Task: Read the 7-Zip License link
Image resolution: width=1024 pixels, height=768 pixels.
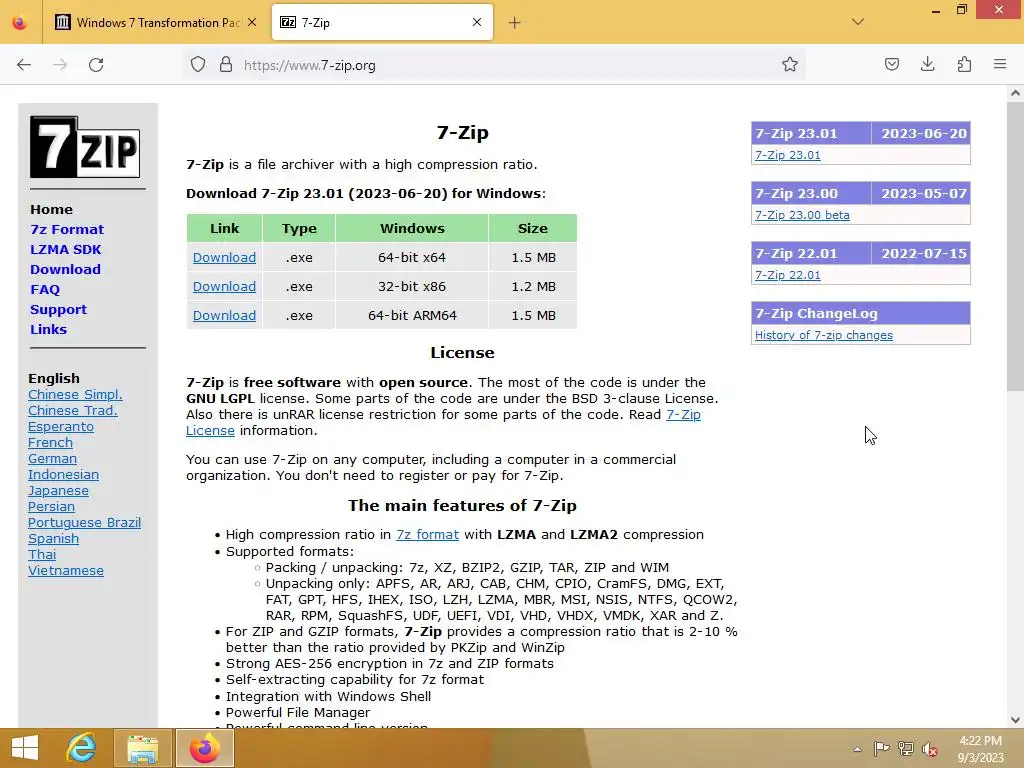Action: click(683, 414)
